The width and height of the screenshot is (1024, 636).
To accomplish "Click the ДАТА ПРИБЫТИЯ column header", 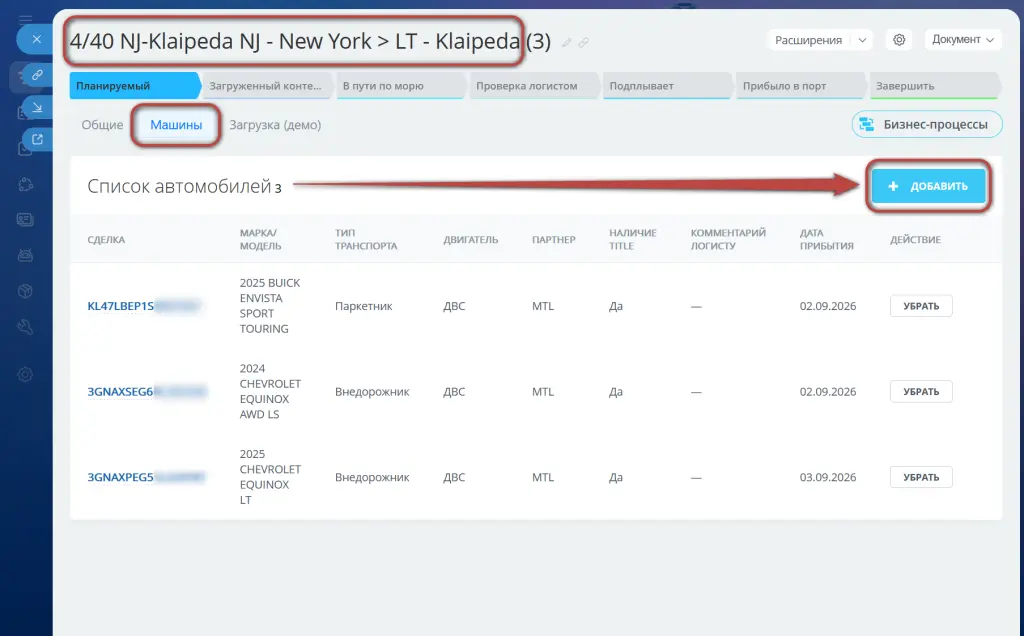I will 827,240.
